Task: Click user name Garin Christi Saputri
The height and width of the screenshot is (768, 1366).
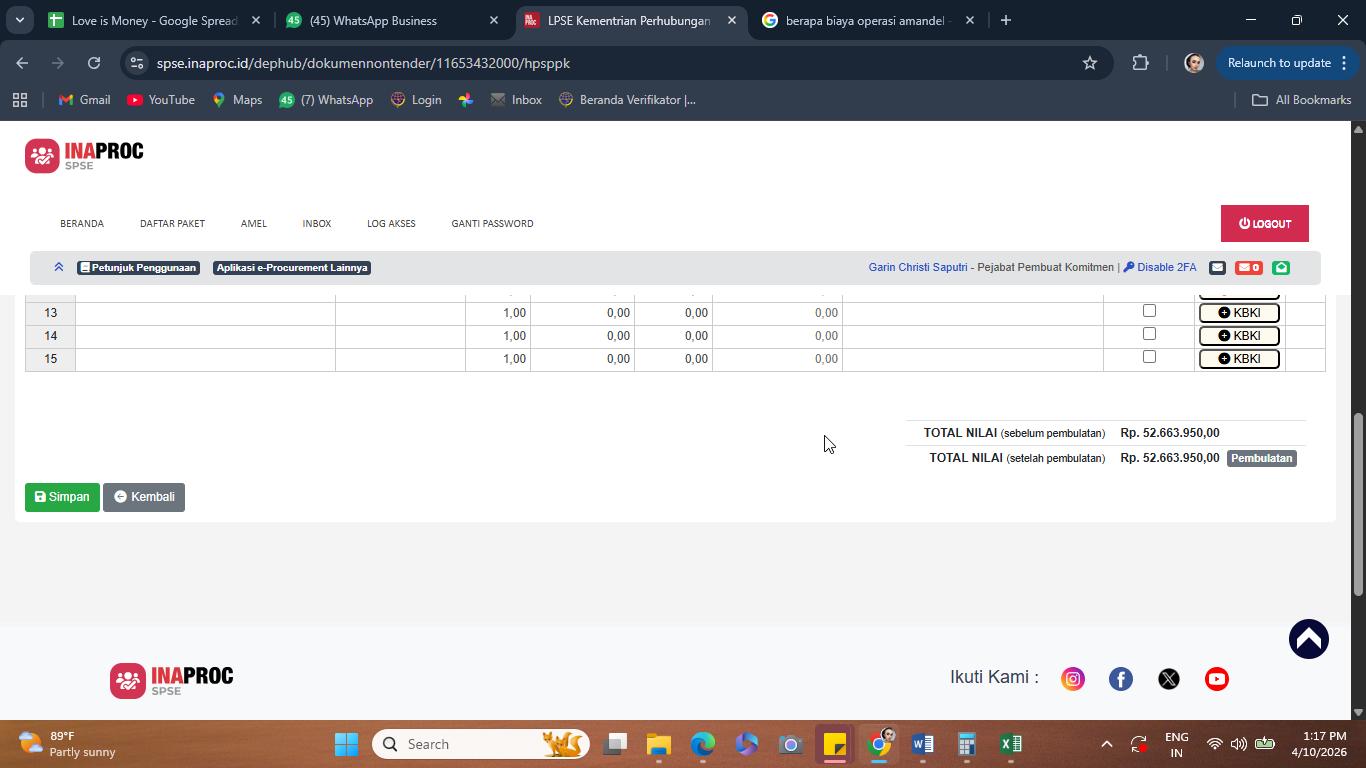Action: 918,267
